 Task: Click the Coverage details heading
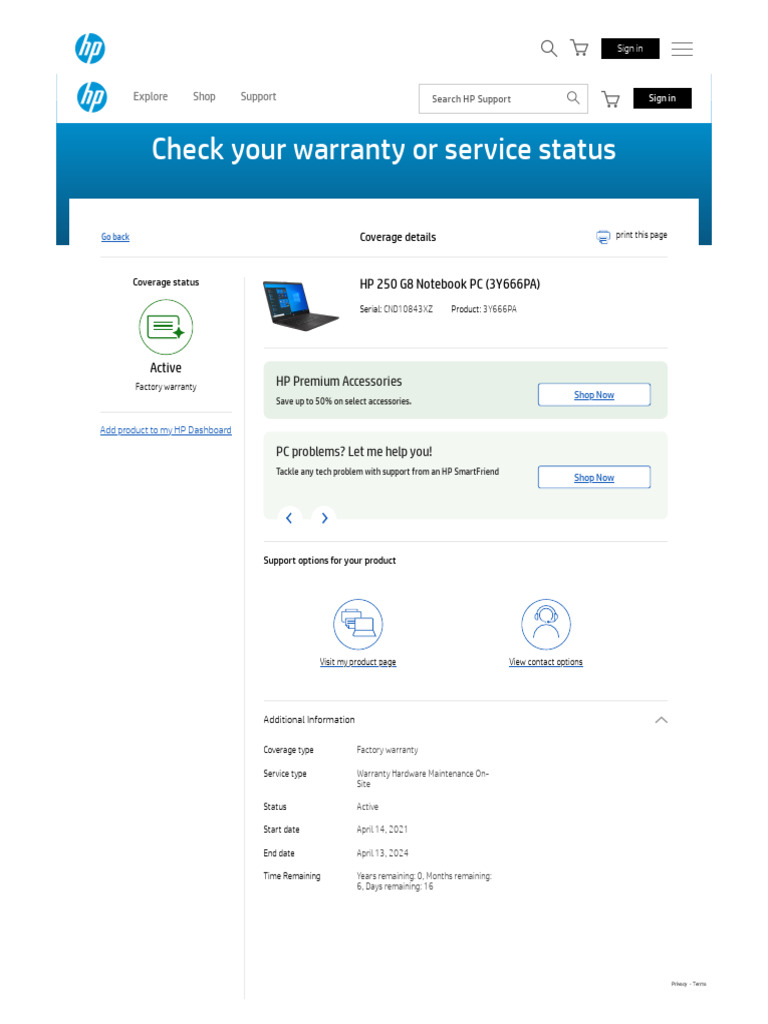[398, 237]
